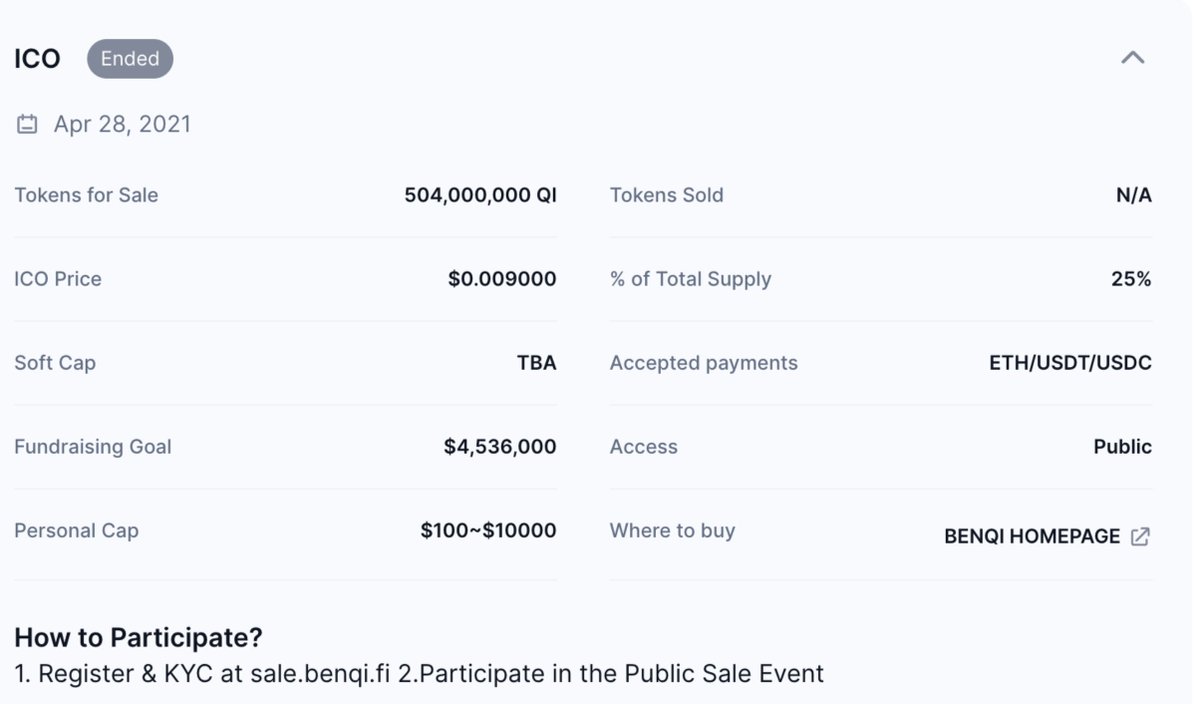The height and width of the screenshot is (704, 1200).
Task: Click the Tokens Sold N/A value
Action: click(x=1133, y=195)
